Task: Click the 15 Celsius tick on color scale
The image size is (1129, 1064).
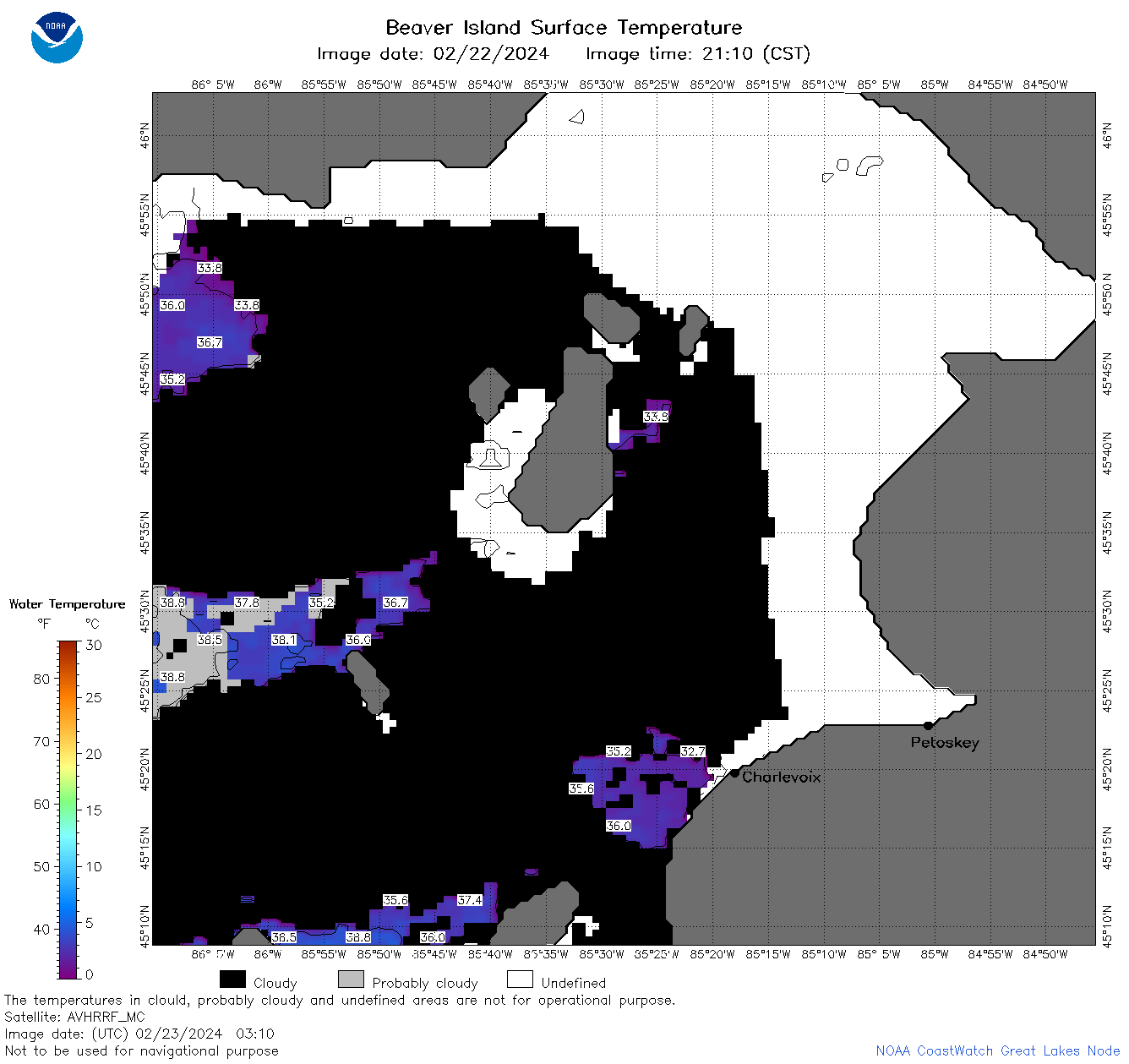Action: pos(94,810)
